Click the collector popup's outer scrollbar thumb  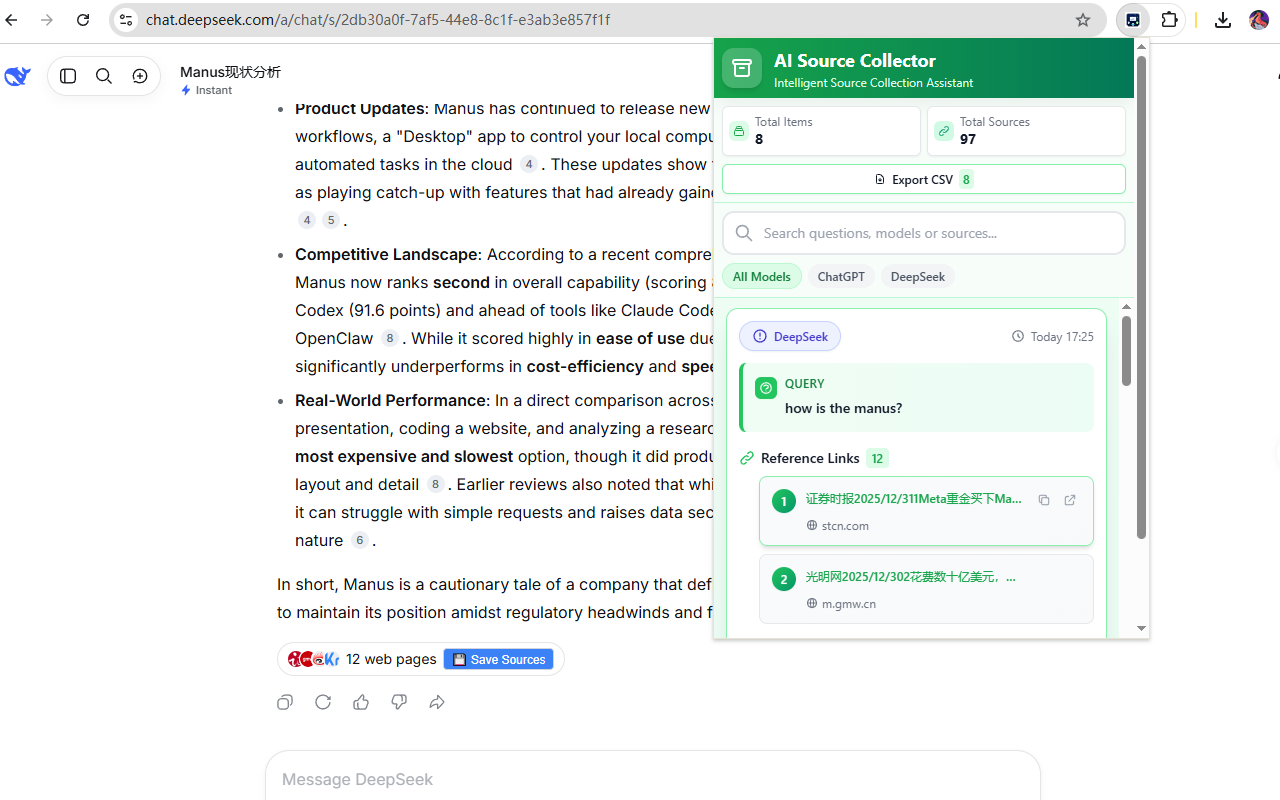point(1141,298)
